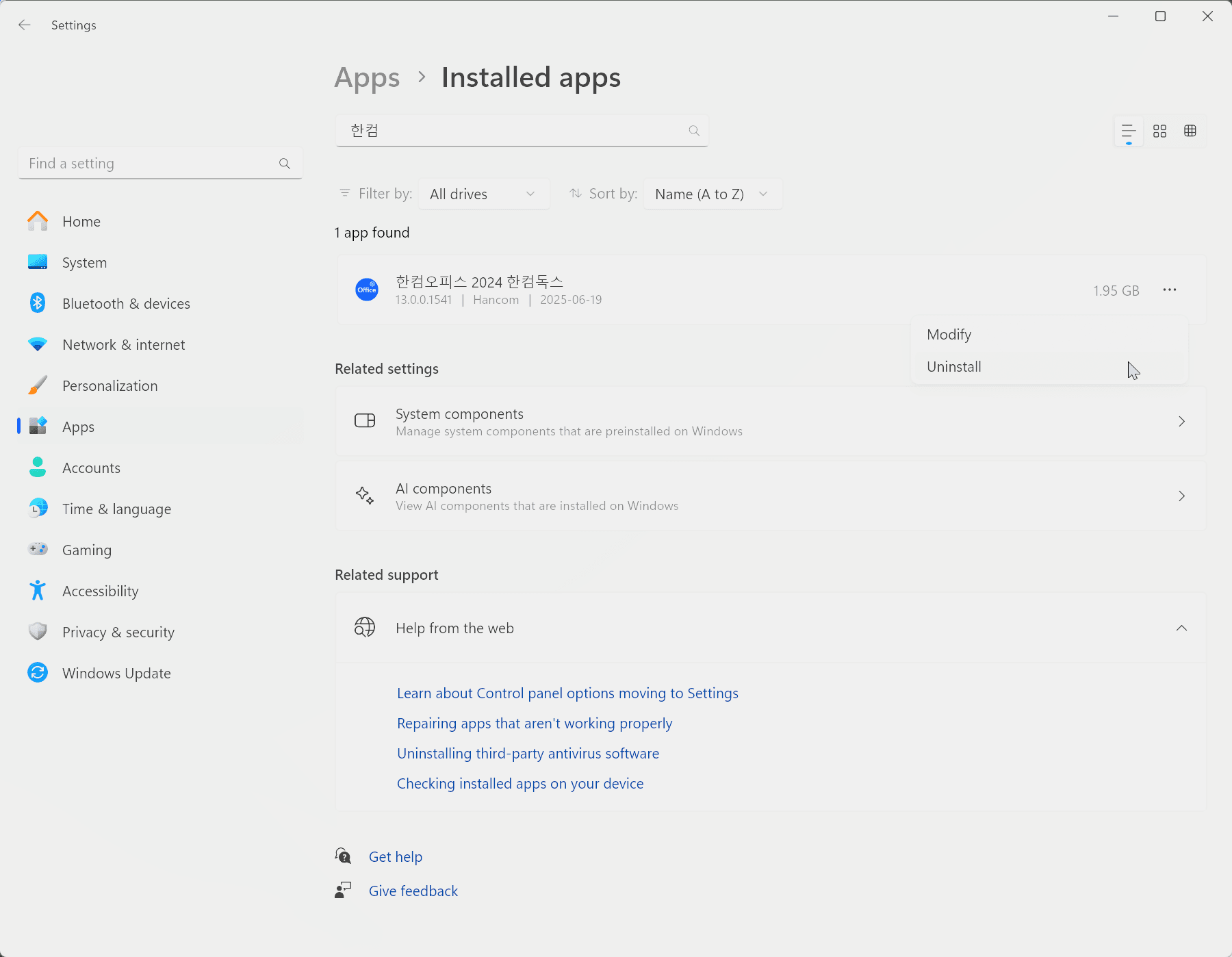The width and height of the screenshot is (1232, 957).
Task: Click the Privacy shield icon
Action: point(38,631)
